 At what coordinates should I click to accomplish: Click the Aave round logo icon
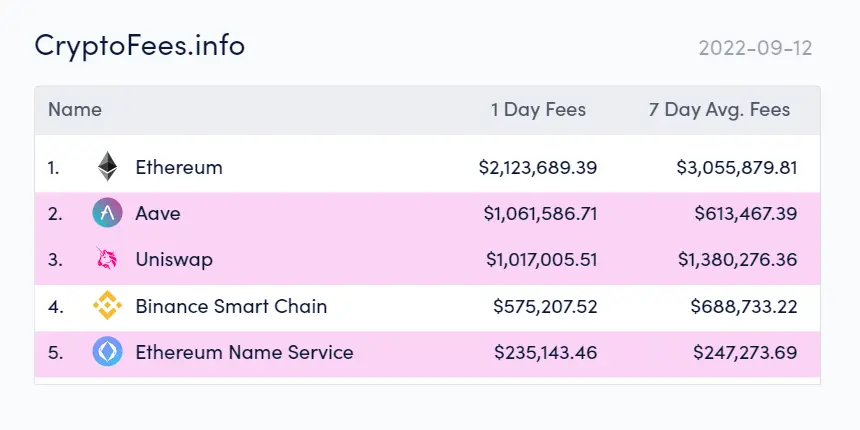(108, 213)
